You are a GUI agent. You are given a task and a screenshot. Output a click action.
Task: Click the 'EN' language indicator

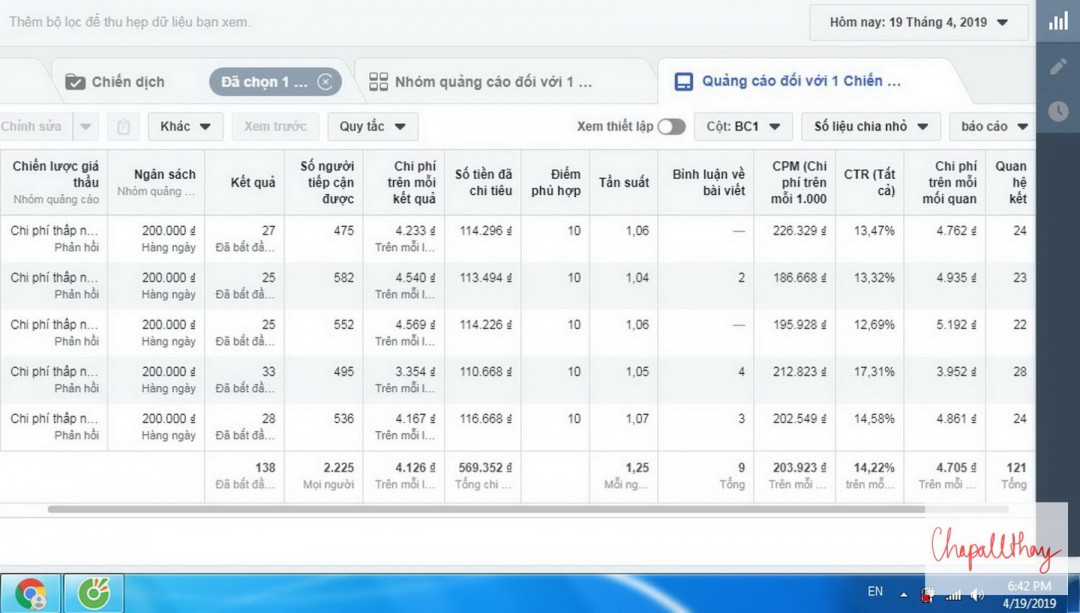point(875,591)
